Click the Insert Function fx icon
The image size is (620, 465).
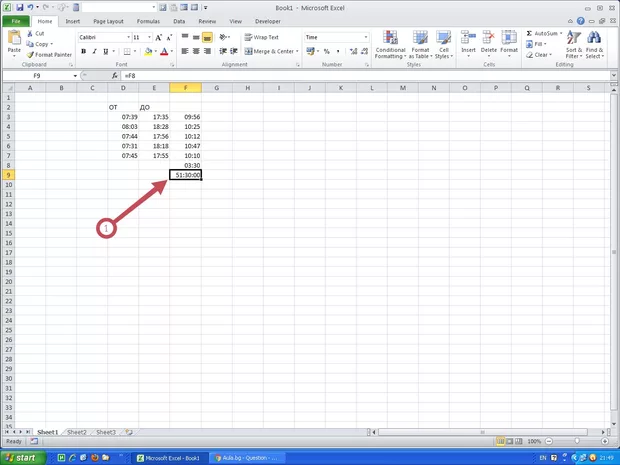[115, 76]
